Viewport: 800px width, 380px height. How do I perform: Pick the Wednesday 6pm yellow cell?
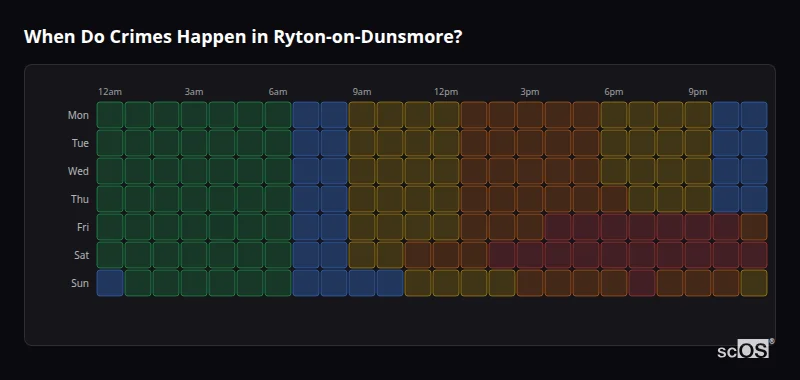[x=614, y=171]
